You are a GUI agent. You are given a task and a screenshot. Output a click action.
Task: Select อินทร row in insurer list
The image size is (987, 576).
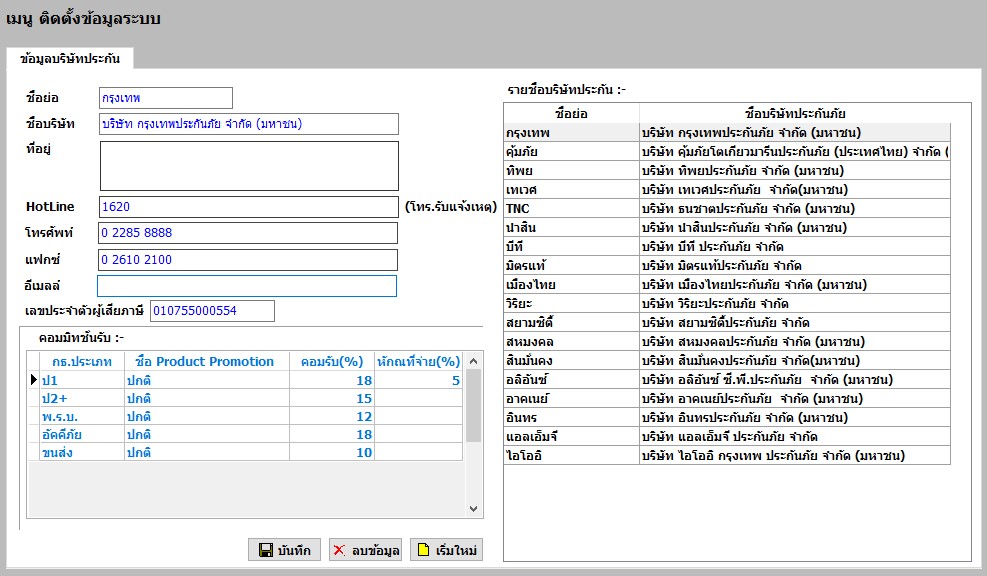(727, 417)
